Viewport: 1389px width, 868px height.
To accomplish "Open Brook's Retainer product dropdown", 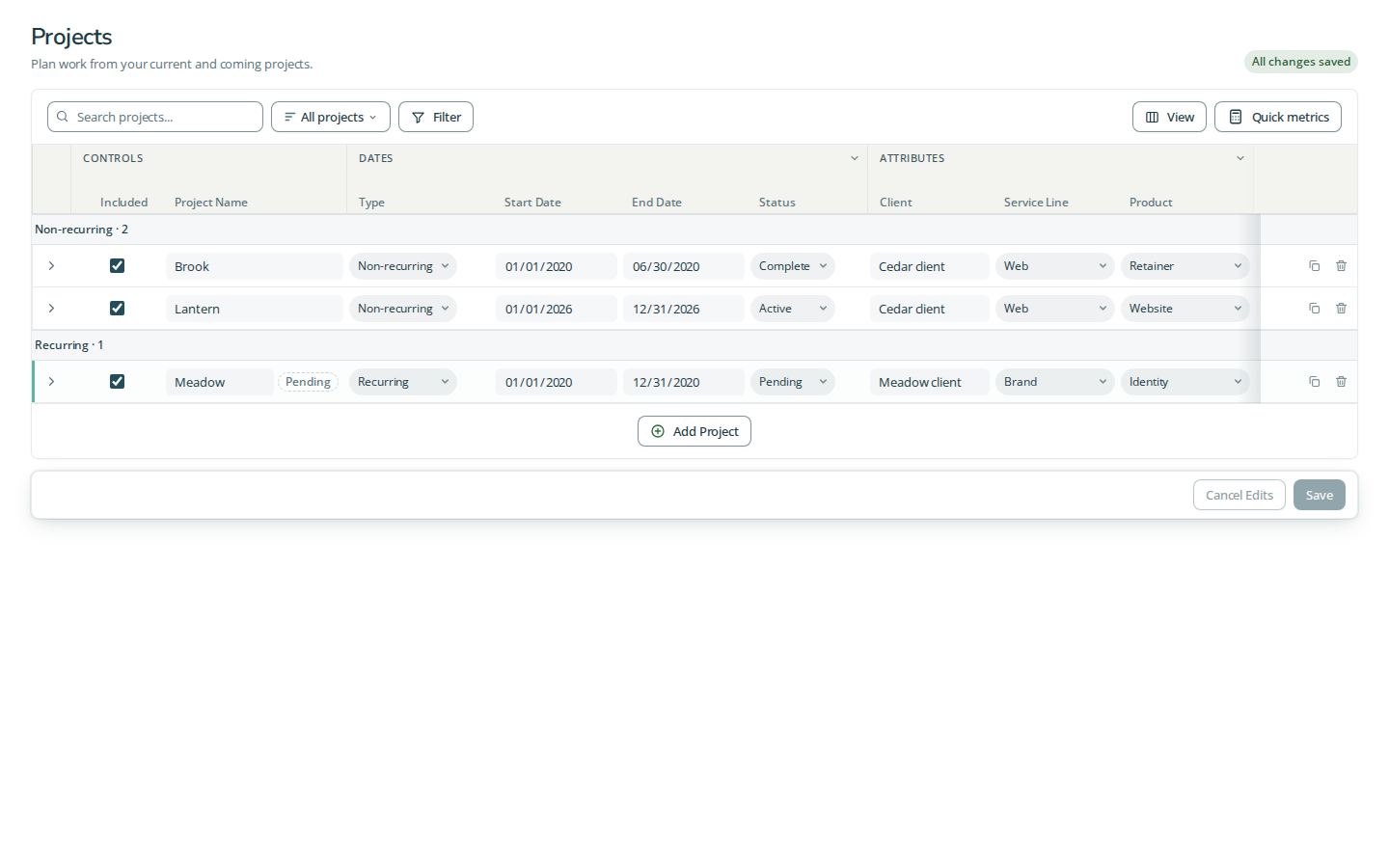I will coord(1185,266).
